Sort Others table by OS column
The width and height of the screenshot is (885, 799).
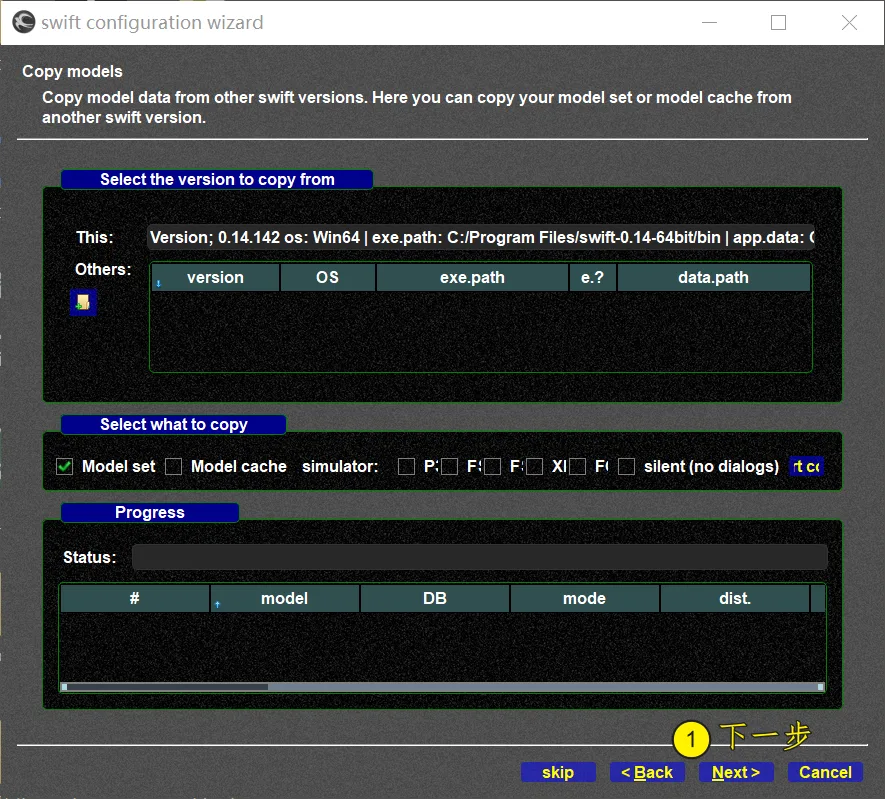(327, 278)
